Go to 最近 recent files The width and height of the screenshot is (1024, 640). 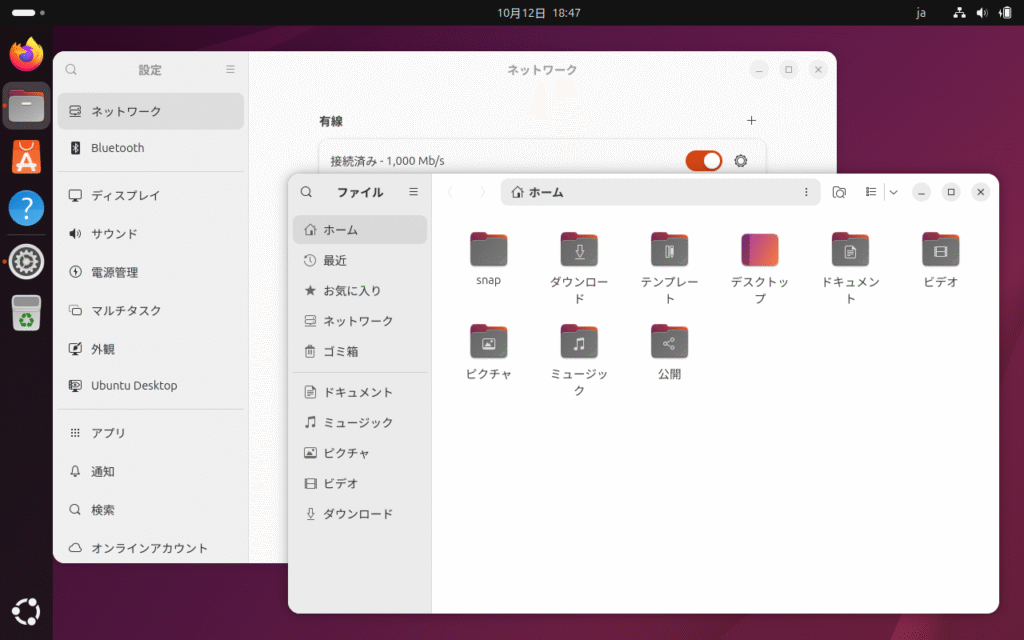click(x=335, y=260)
